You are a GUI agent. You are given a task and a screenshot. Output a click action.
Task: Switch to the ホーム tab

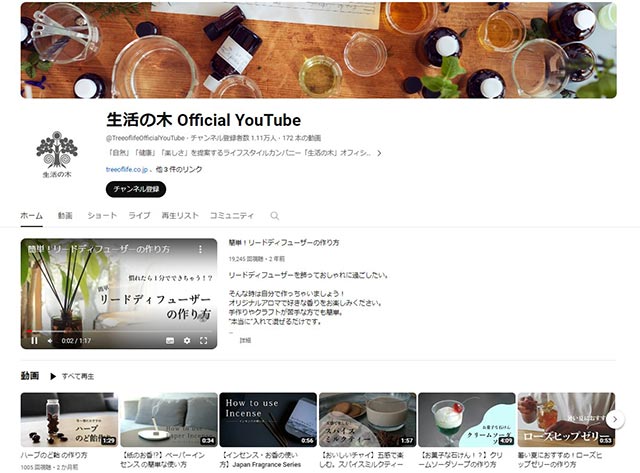31,215
